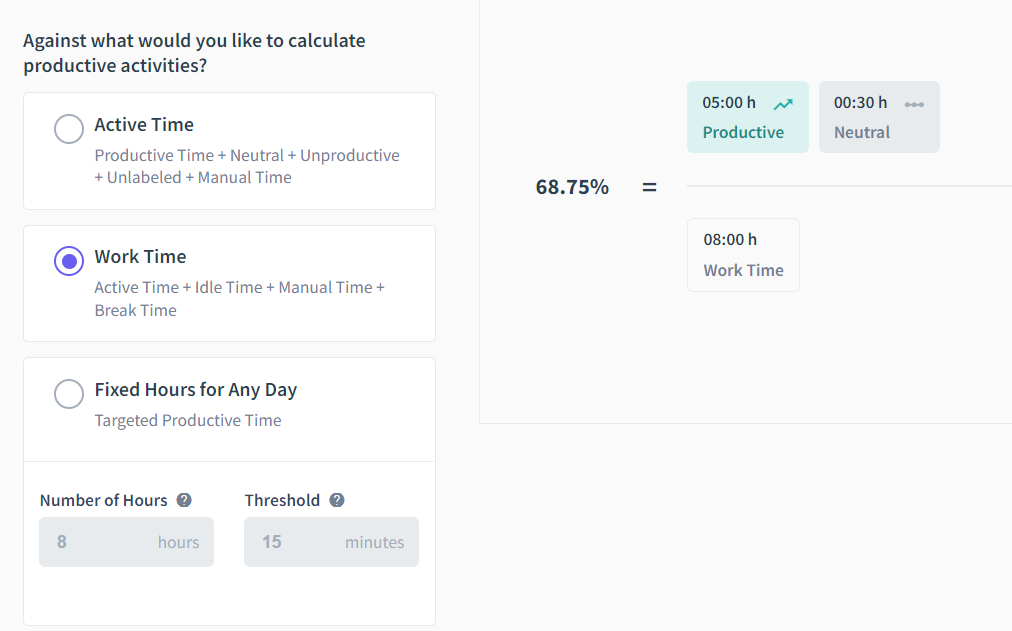Click the Work Time card description text

239,298
